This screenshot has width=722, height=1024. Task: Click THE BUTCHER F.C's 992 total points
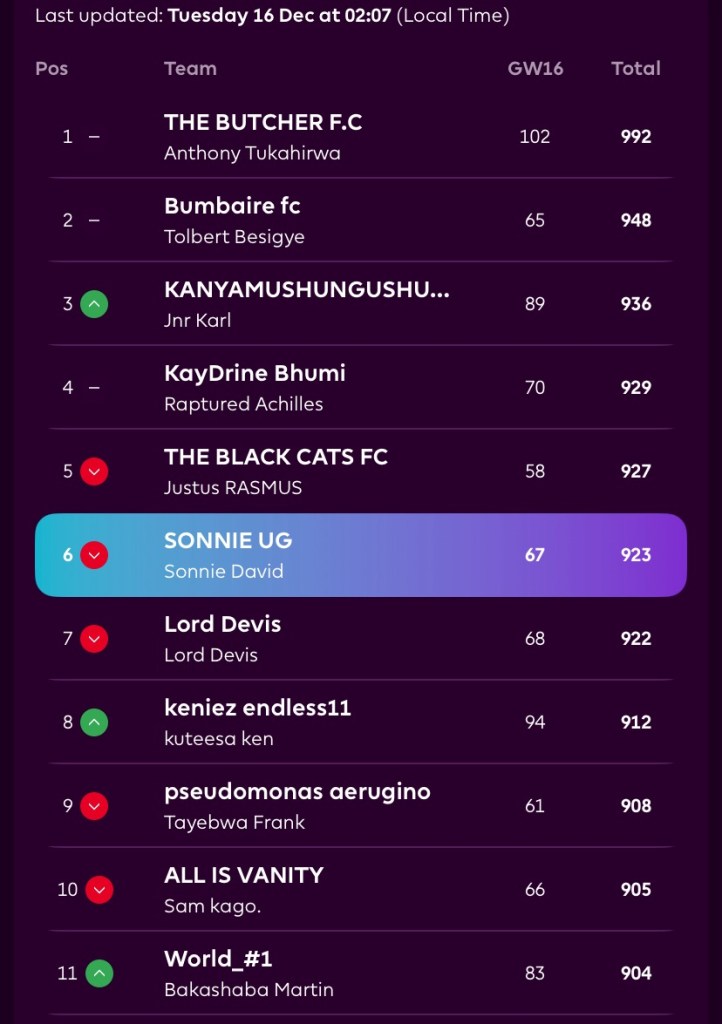[636, 137]
